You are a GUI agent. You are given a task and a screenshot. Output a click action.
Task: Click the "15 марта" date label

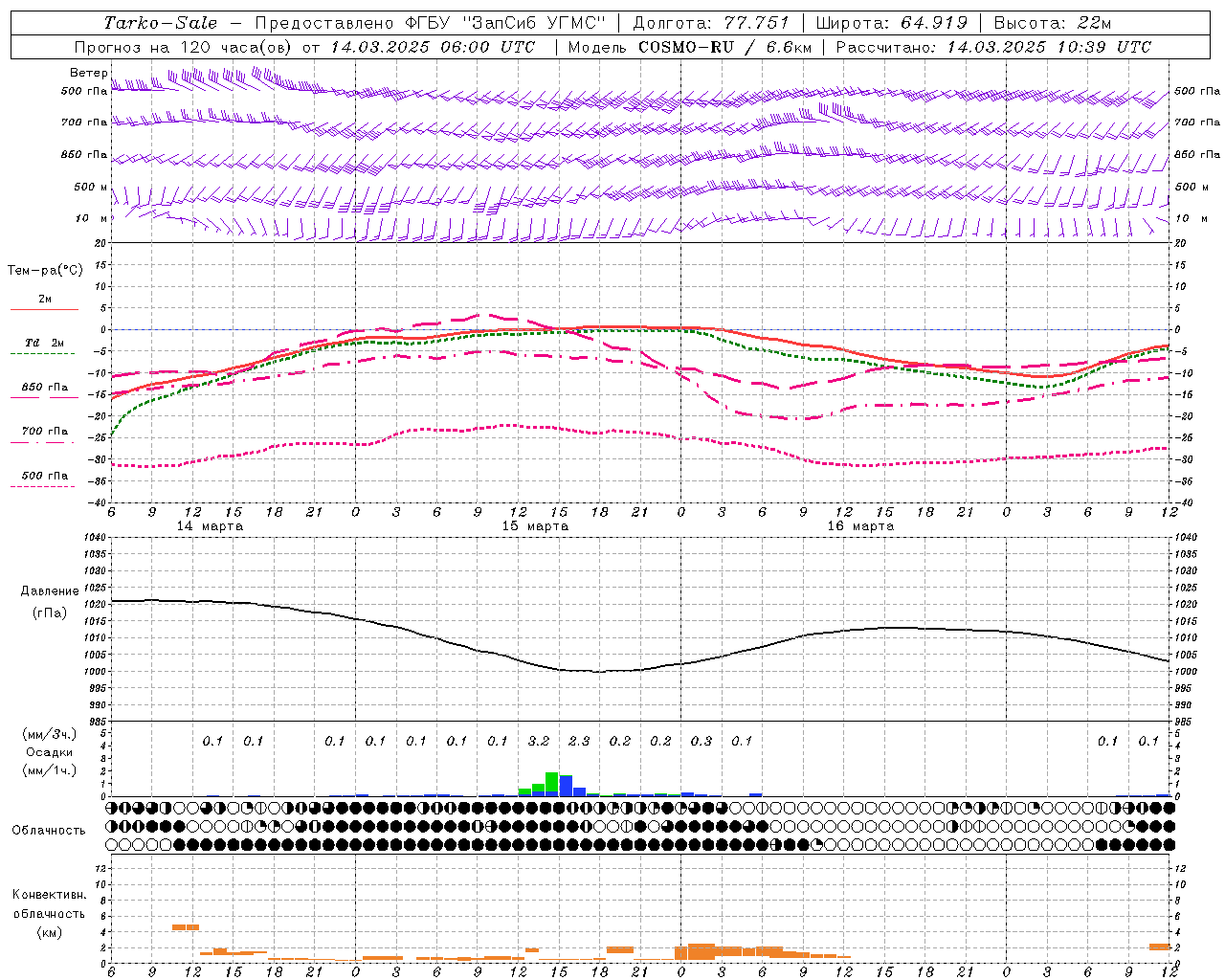(x=535, y=525)
